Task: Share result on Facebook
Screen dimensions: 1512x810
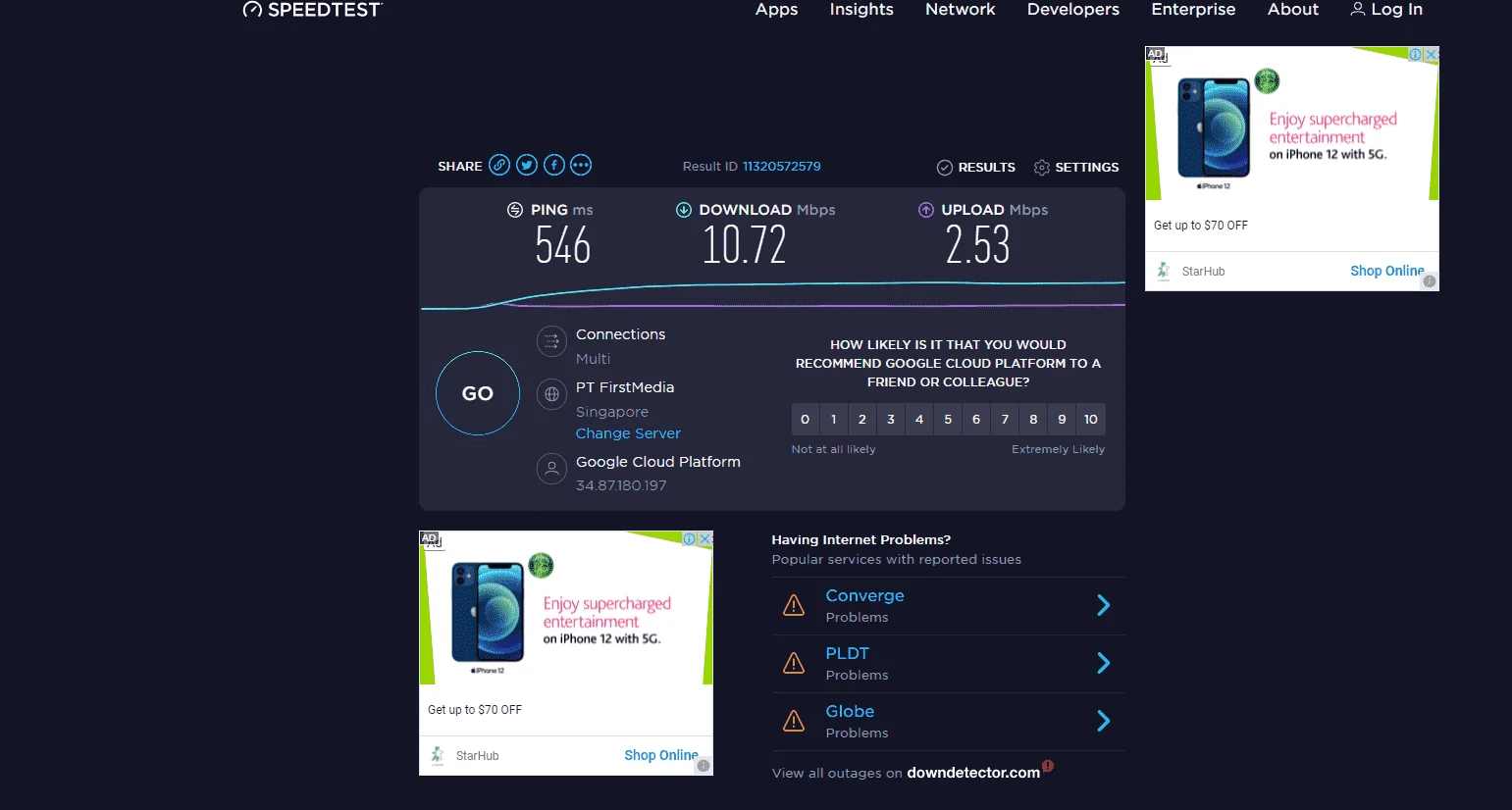Action: point(554,165)
